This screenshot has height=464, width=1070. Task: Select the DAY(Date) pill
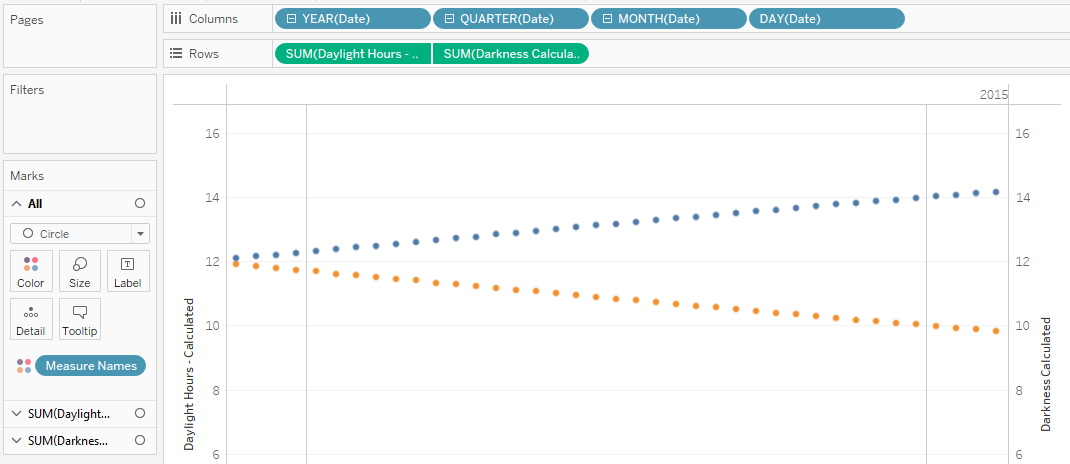click(x=827, y=19)
